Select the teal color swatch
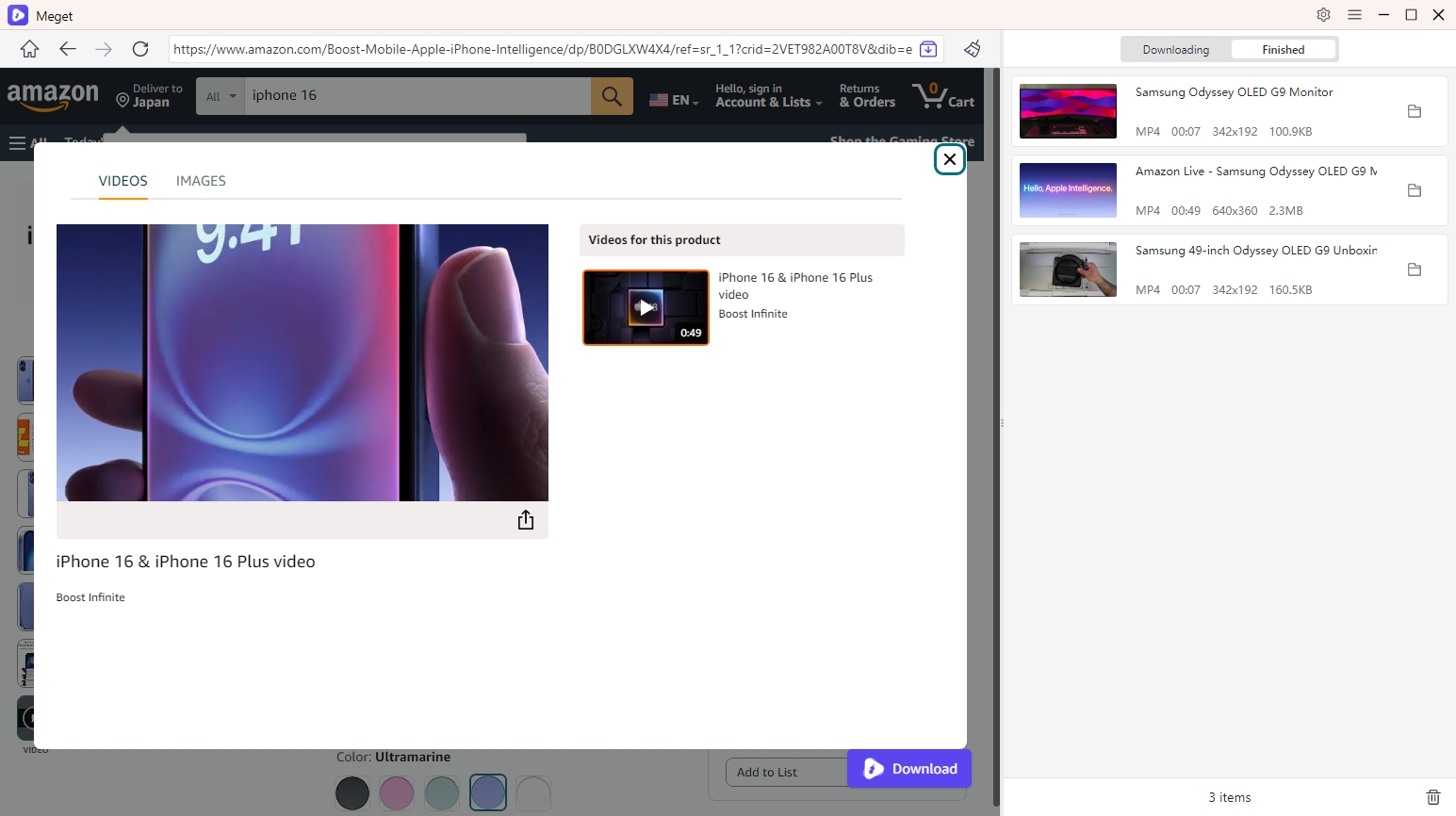 [442, 793]
